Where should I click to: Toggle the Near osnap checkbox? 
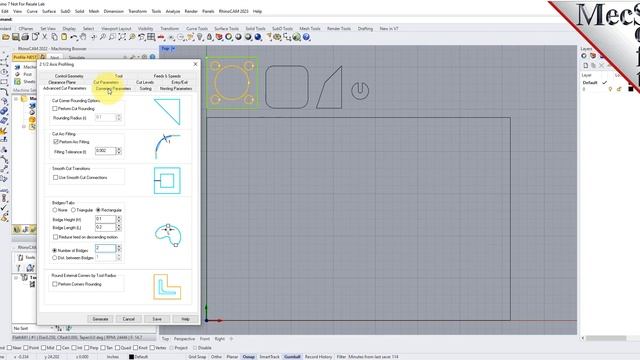pos(9,348)
